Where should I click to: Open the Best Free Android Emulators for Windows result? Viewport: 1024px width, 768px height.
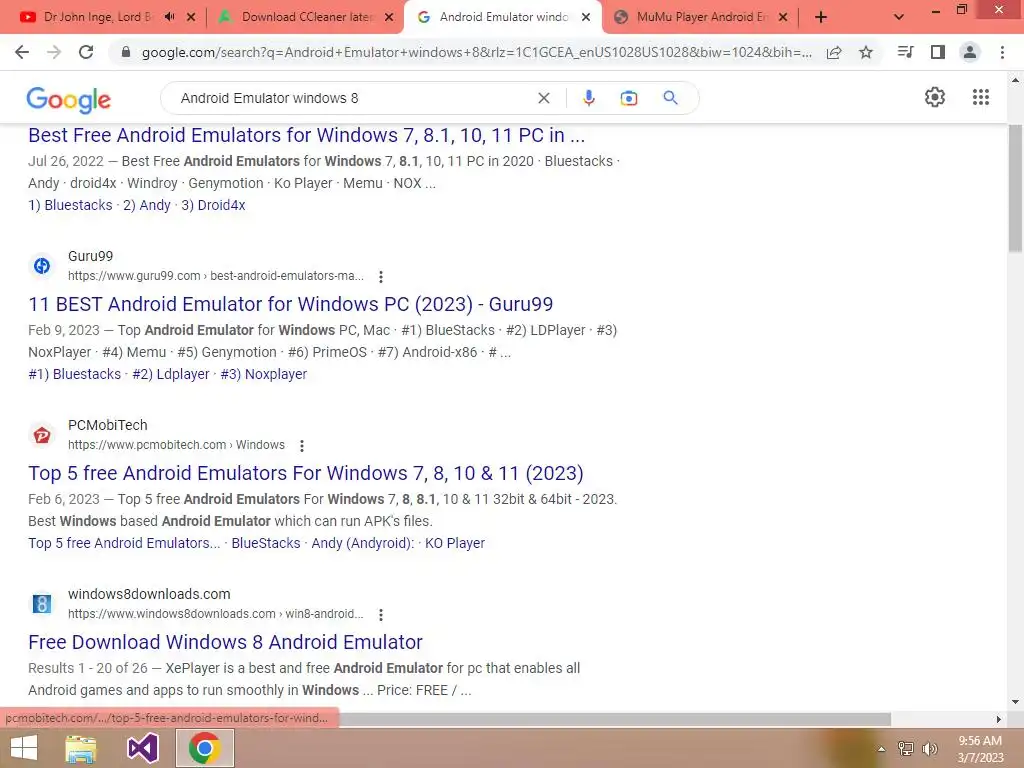tap(306, 135)
